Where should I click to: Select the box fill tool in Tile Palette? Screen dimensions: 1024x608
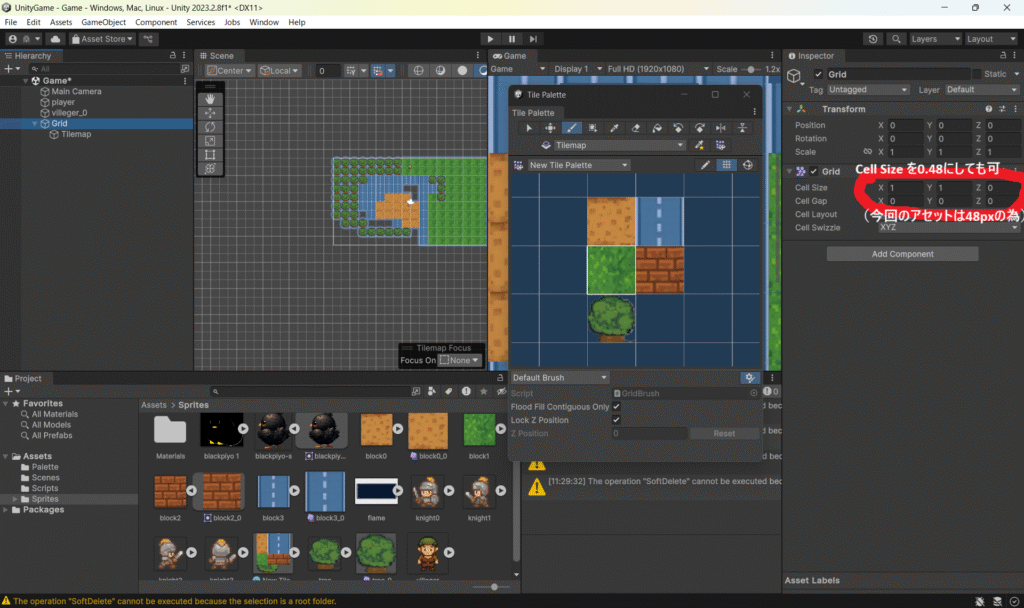click(593, 128)
